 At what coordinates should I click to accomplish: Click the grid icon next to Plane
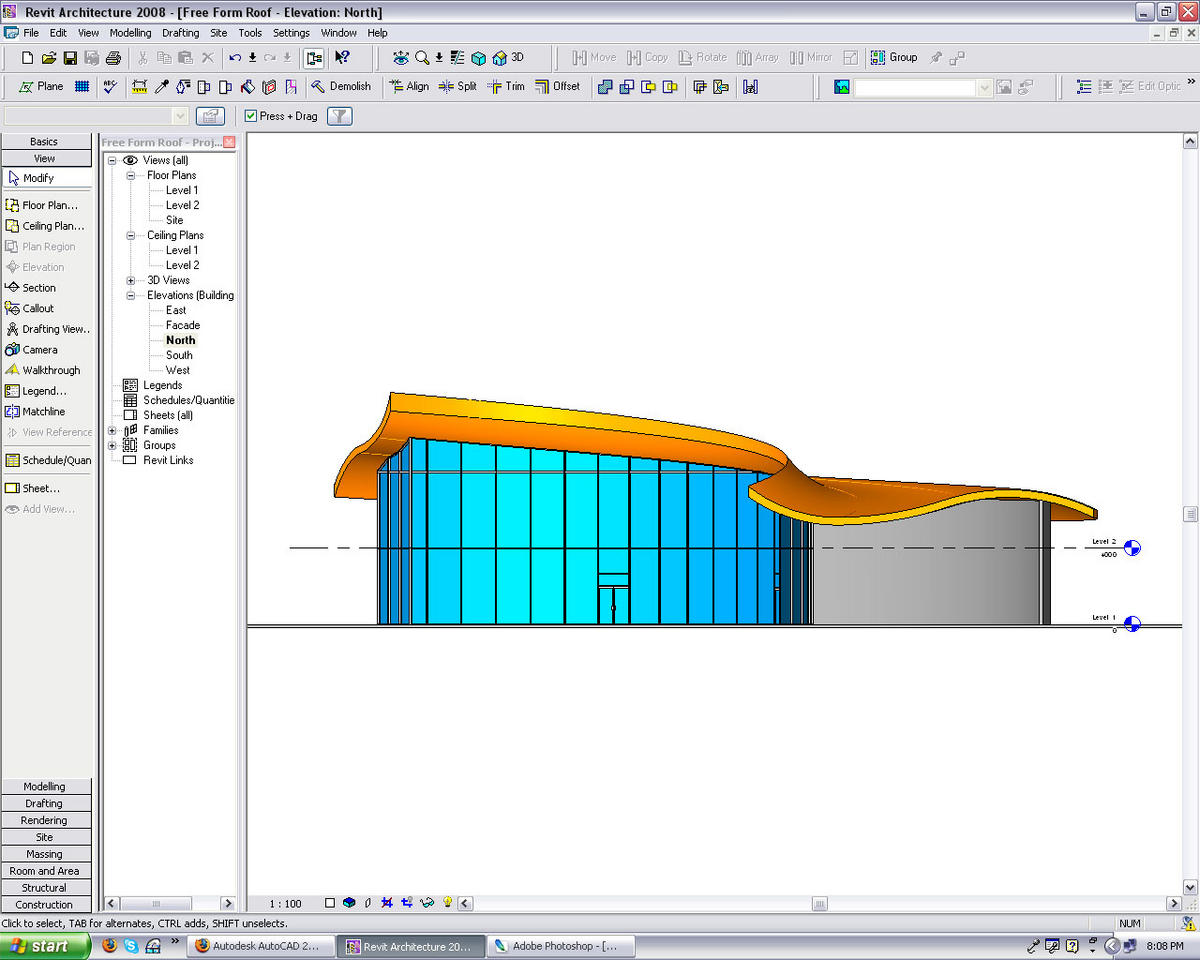(x=82, y=87)
